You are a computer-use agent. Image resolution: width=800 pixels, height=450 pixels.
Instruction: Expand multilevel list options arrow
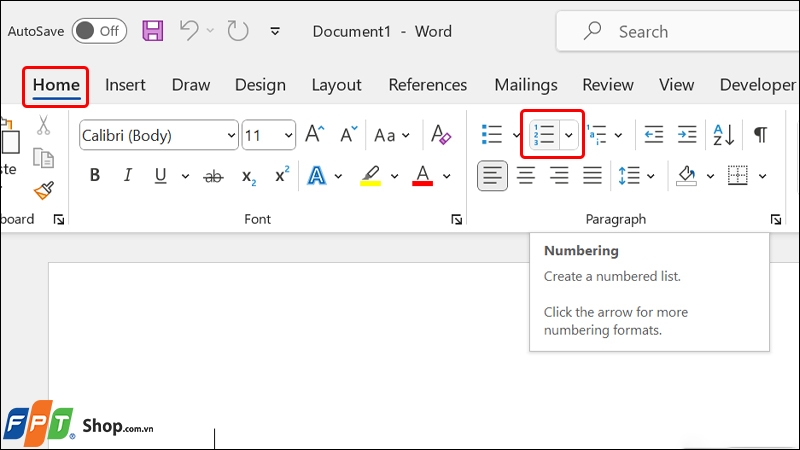pos(618,135)
